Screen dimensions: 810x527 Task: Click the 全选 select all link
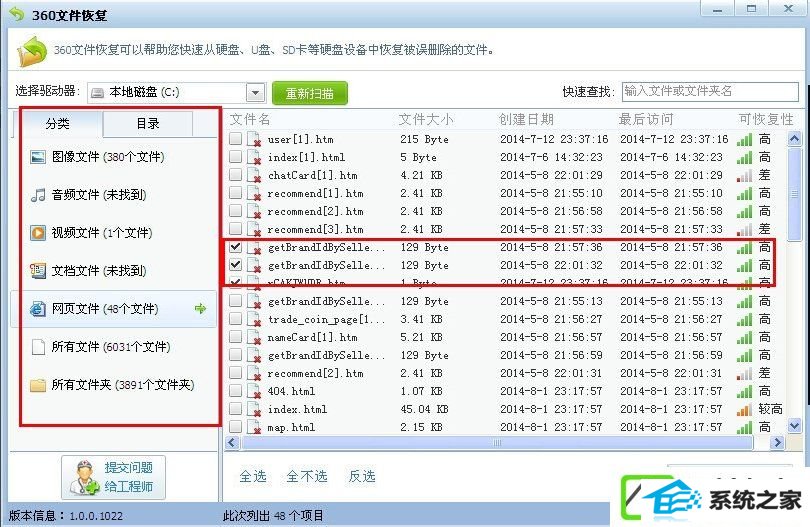(x=253, y=476)
